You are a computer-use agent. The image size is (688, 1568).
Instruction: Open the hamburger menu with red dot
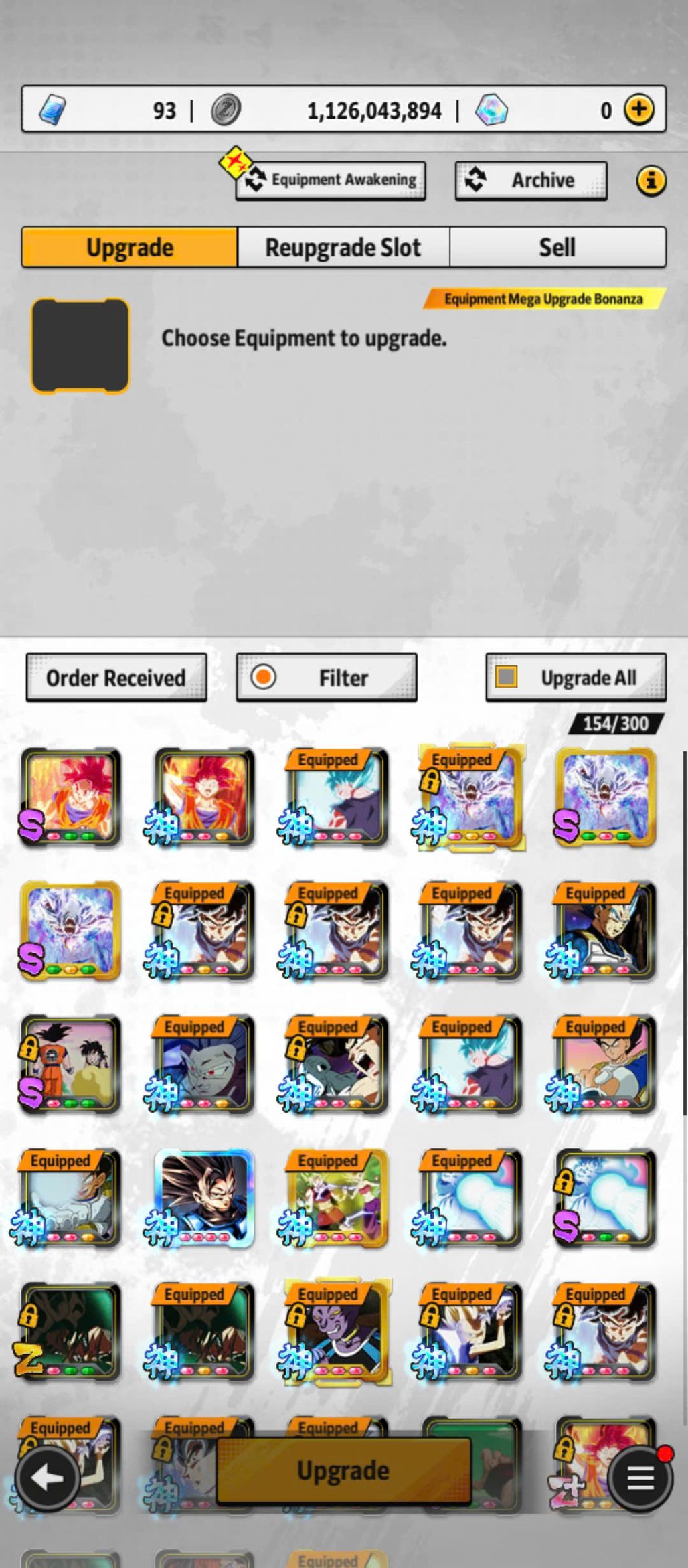(640, 1478)
